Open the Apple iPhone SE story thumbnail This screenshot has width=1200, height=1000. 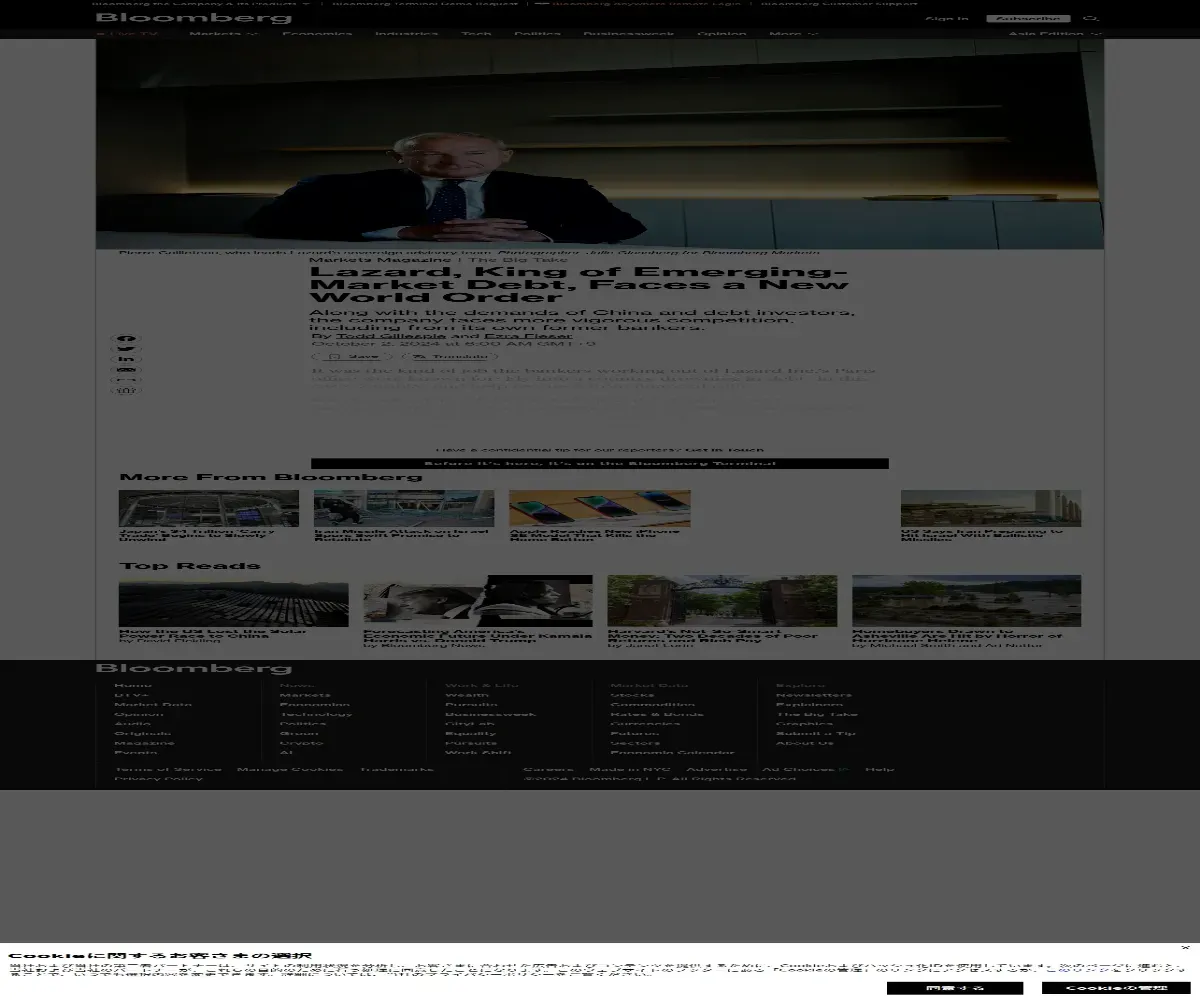600,508
